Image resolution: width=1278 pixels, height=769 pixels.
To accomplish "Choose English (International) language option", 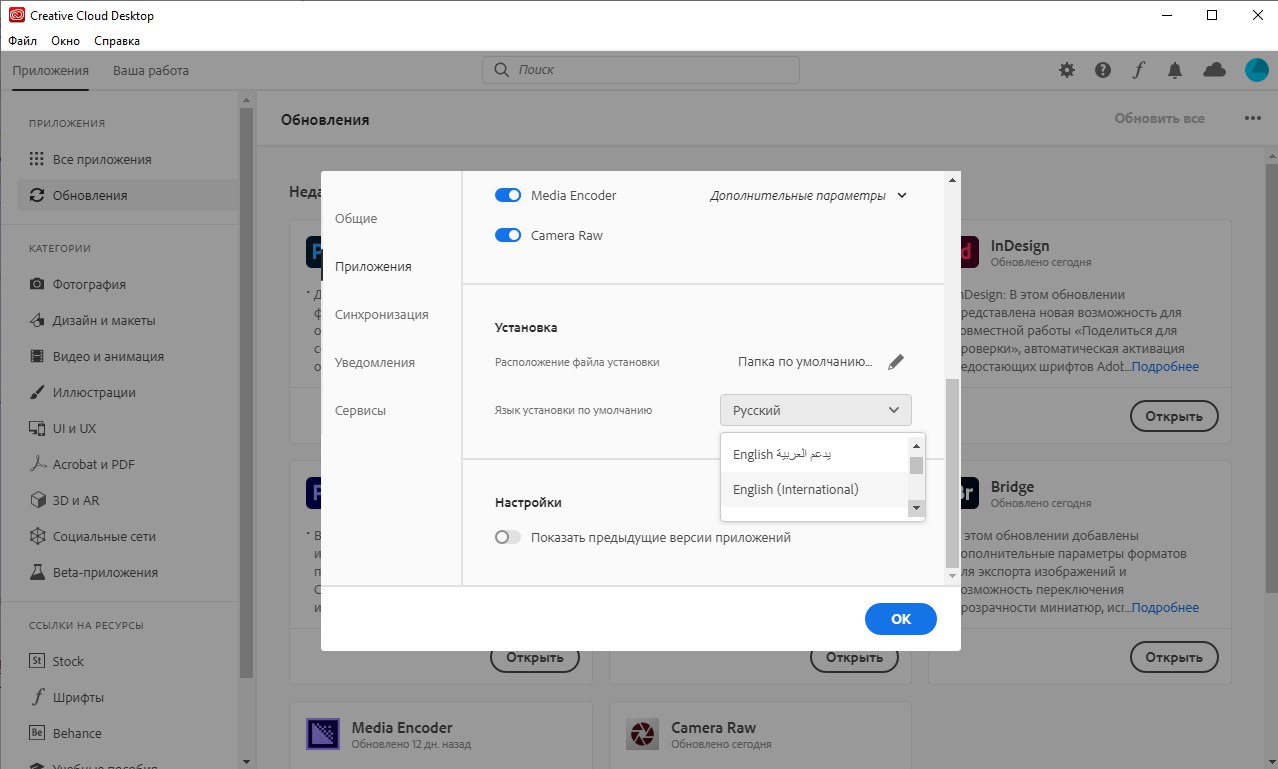I will 814,489.
